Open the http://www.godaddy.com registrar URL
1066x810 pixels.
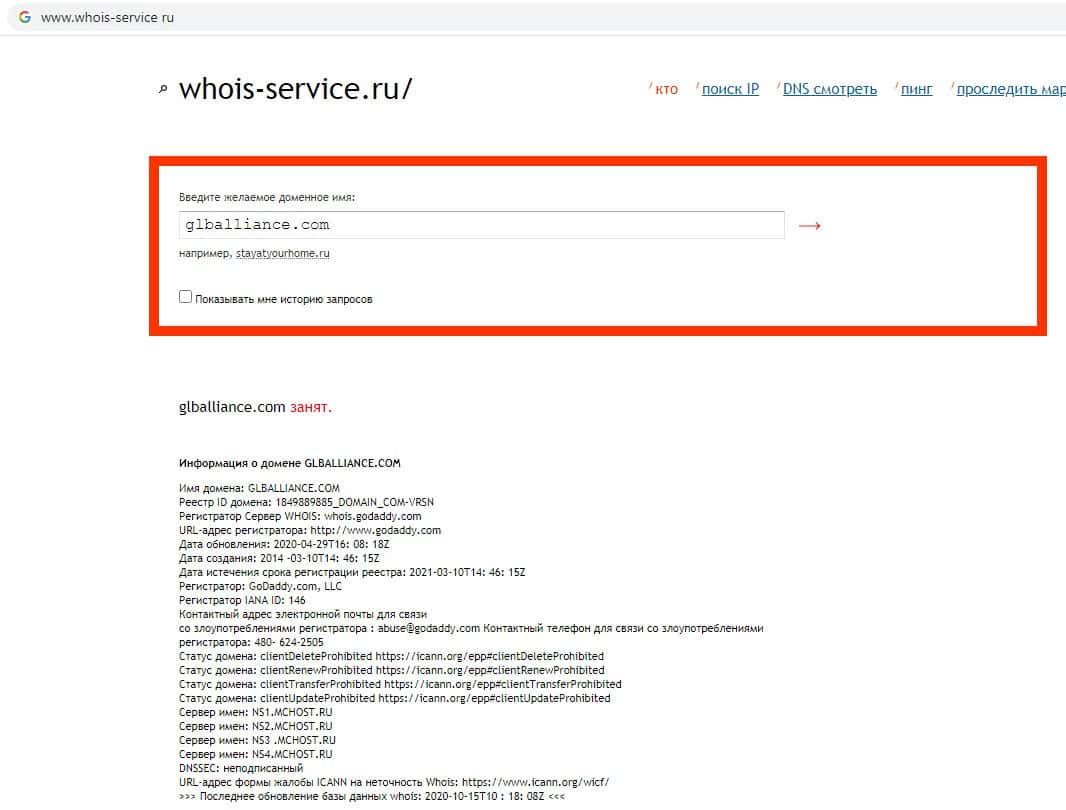tap(375, 530)
